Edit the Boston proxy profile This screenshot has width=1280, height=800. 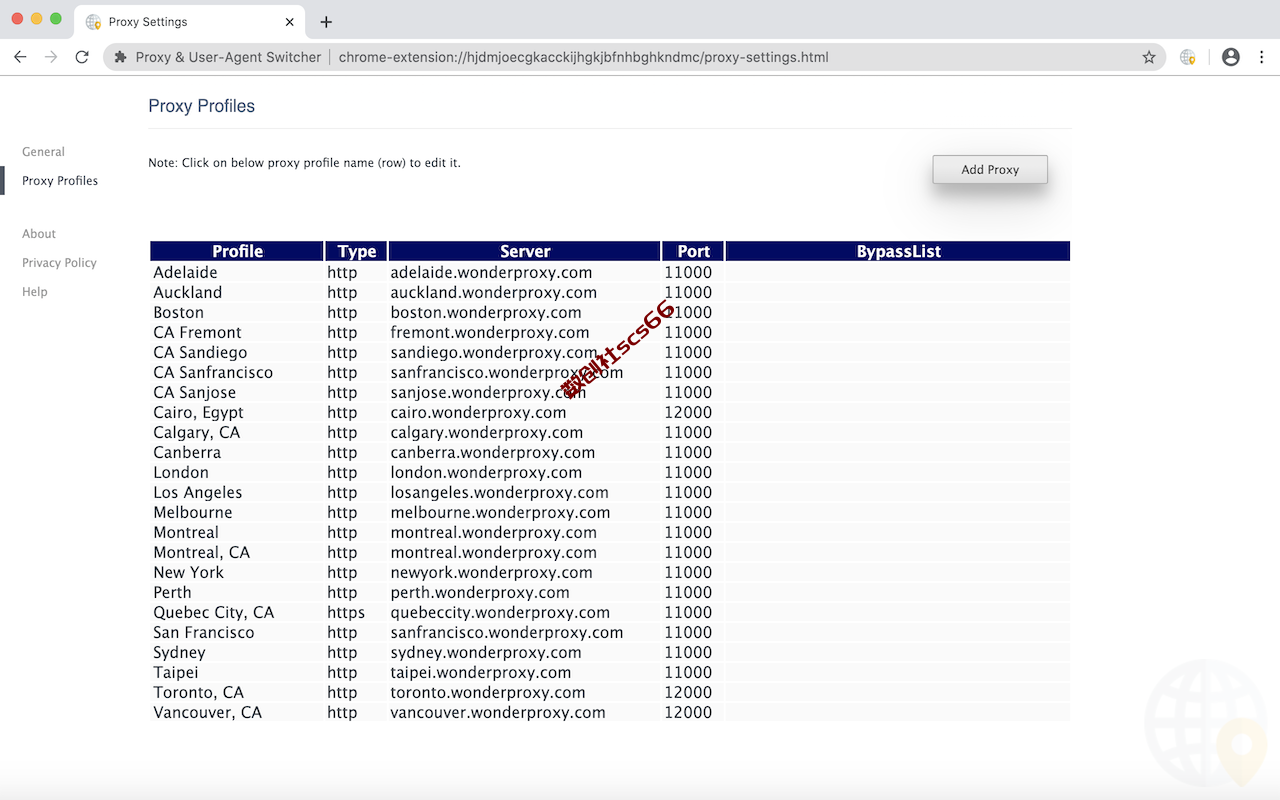[610, 312]
